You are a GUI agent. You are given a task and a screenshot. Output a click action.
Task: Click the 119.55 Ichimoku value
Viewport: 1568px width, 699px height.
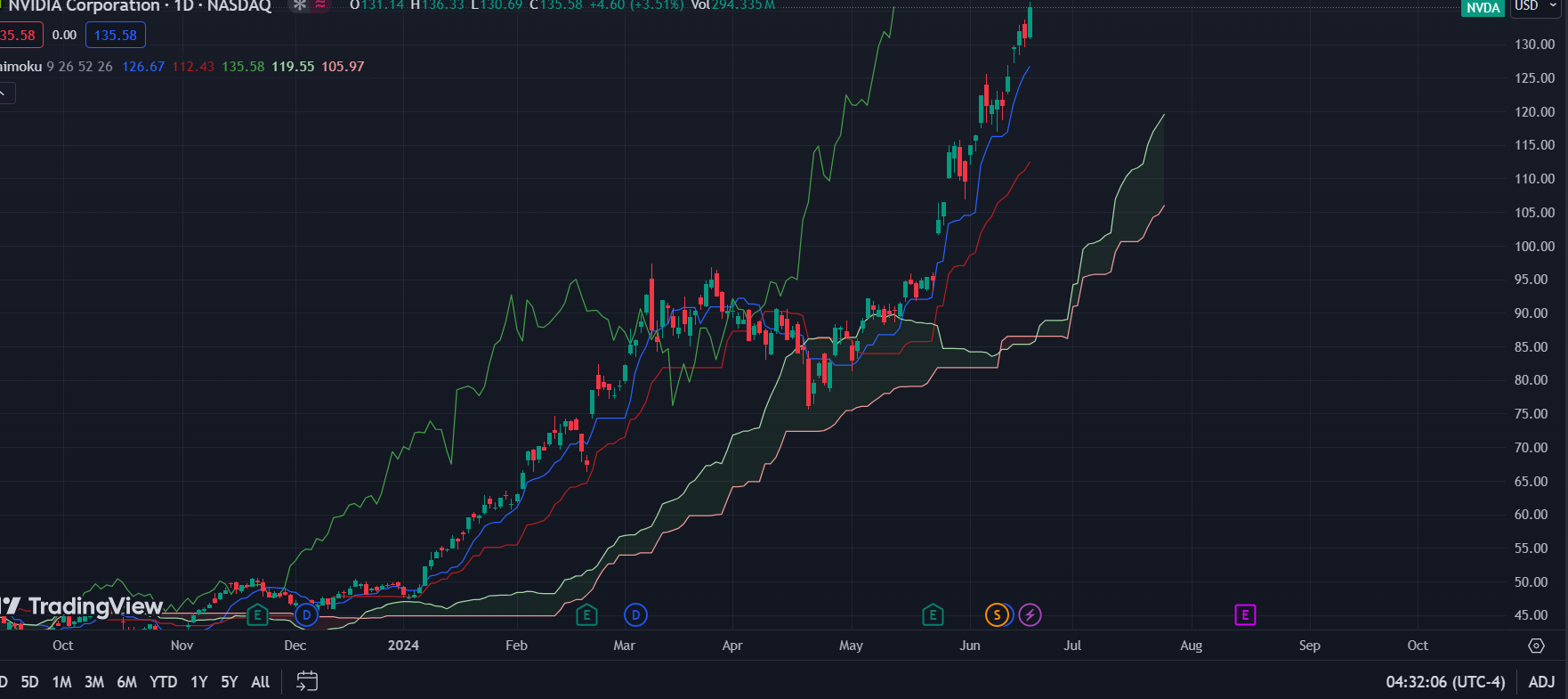(x=293, y=67)
